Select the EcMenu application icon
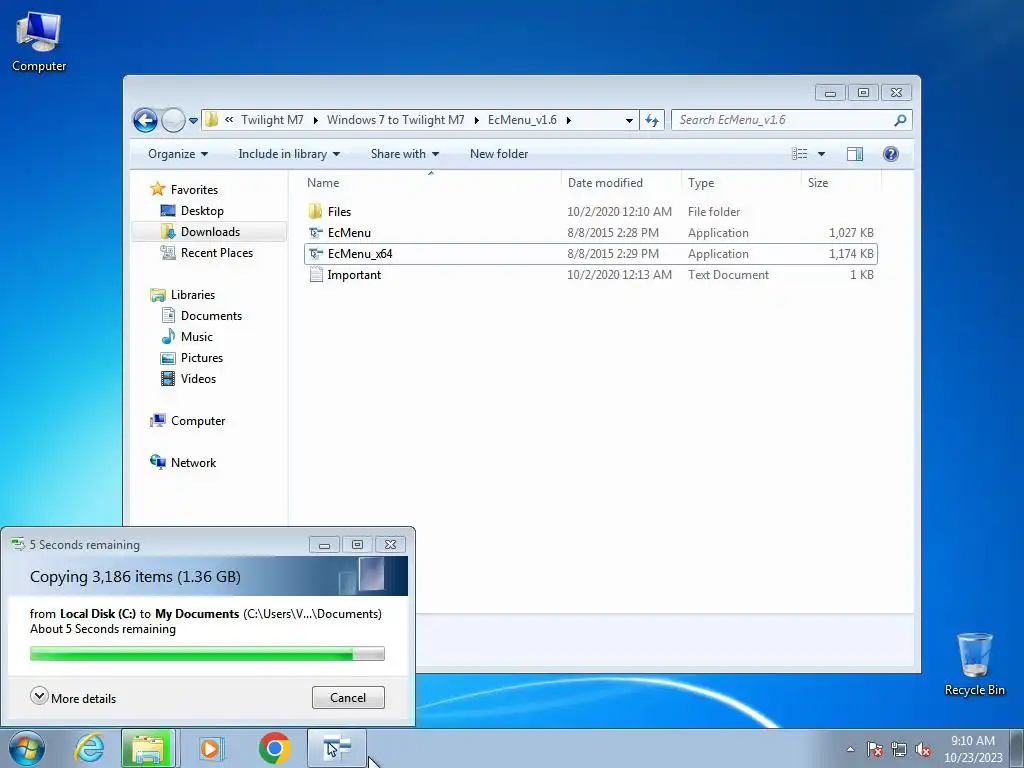1024x768 pixels. (x=315, y=232)
